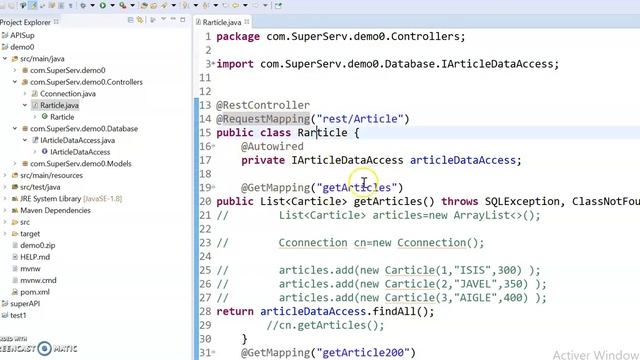Click the package keyword on line 1
640x360 pixels.
(x=238, y=37)
